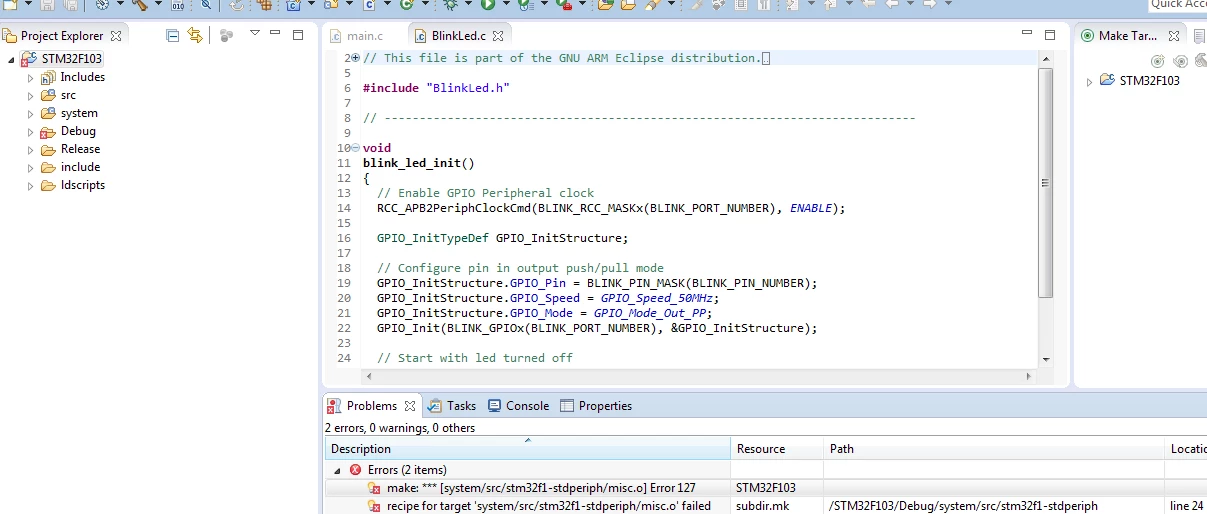Viewport: 1207px width, 514px height.
Task: Click the #include "BlinkLed.h" line
Action: [436, 88]
